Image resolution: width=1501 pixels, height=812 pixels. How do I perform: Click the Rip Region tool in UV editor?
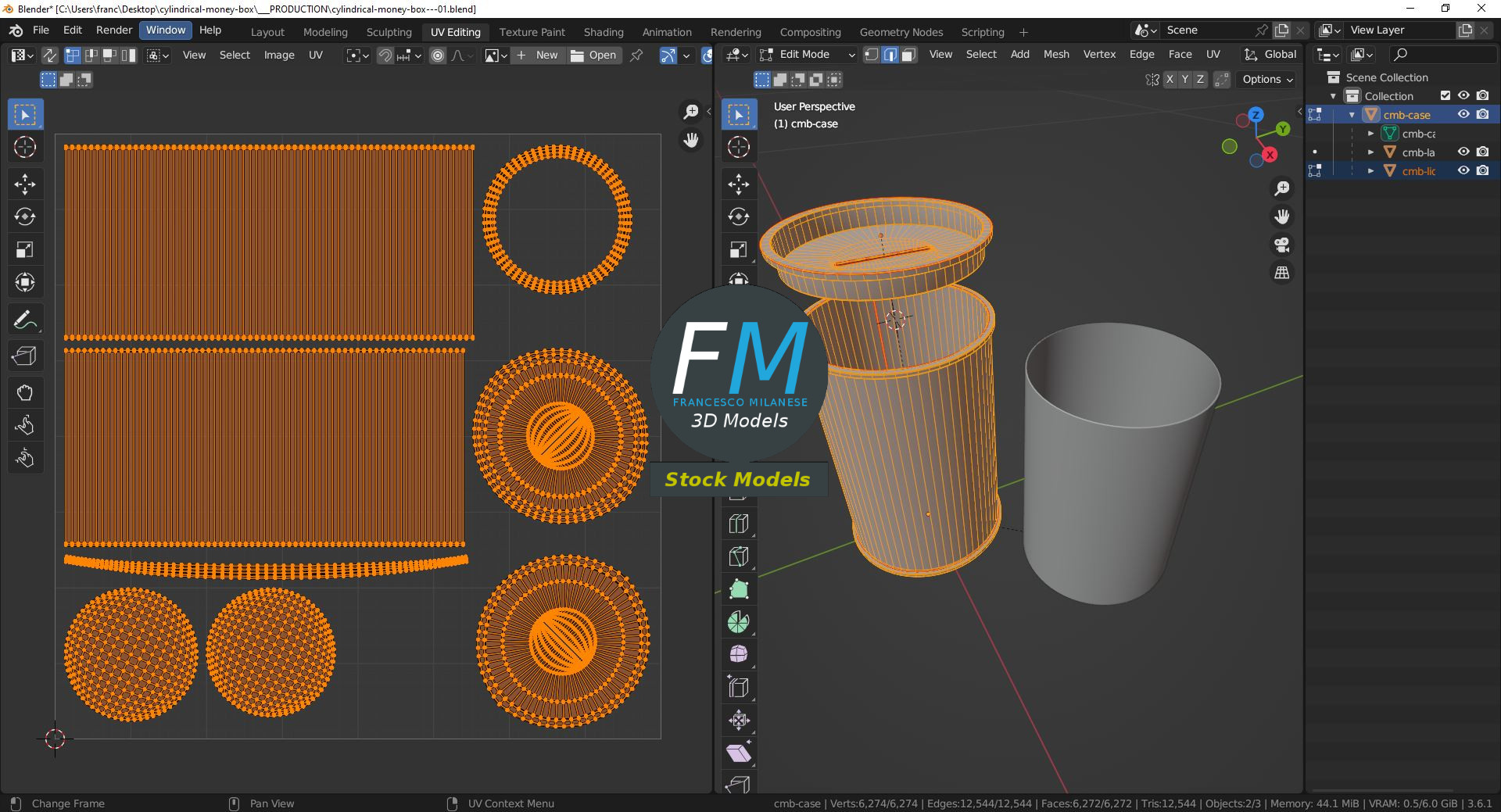[24, 356]
